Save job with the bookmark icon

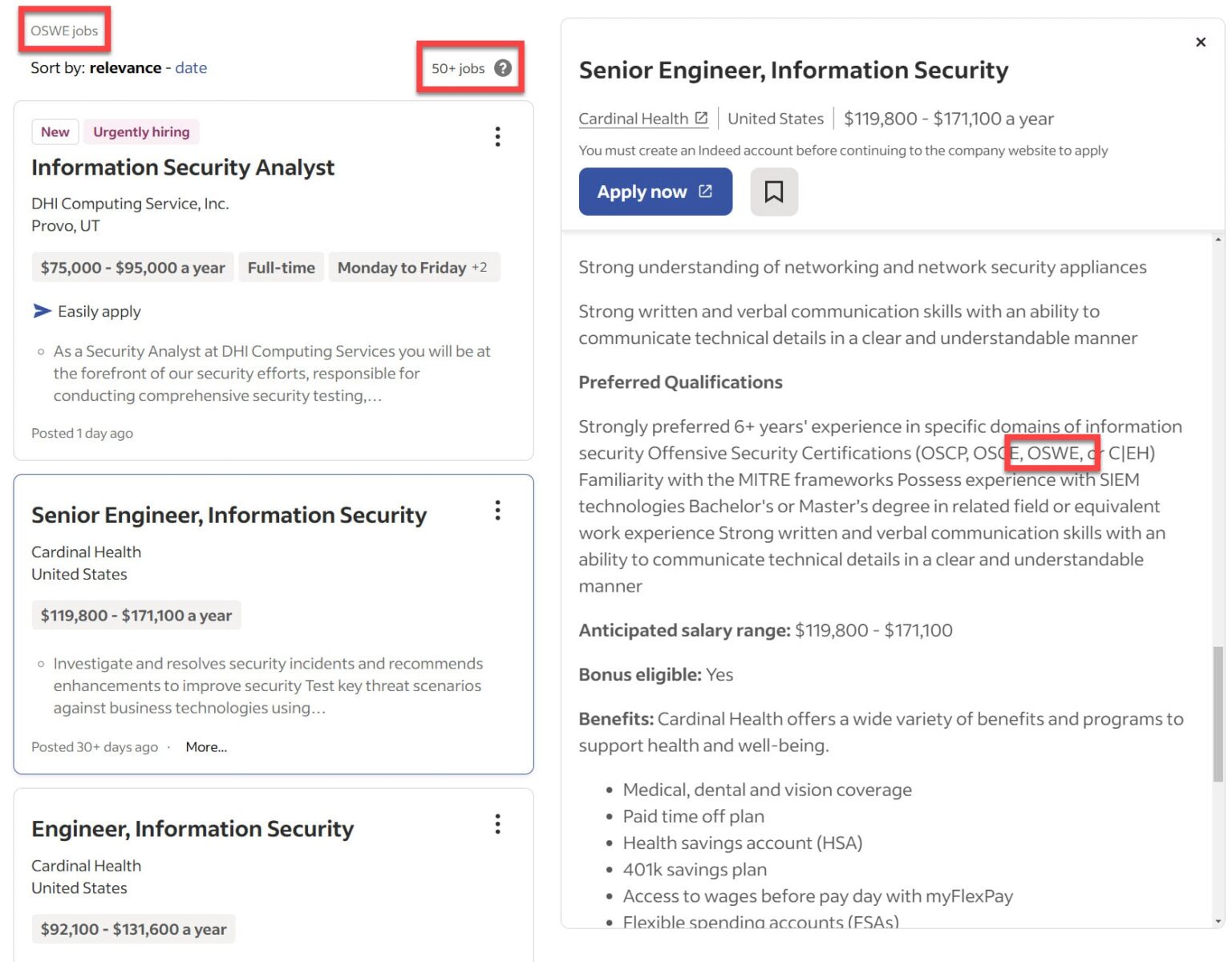click(774, 192)
